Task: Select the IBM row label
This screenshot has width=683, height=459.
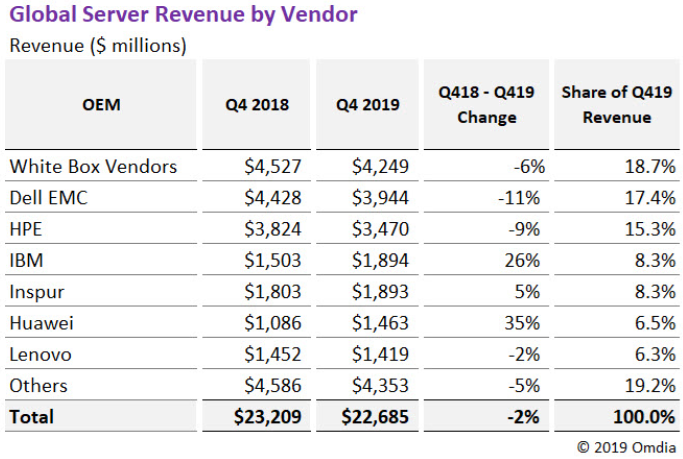Action: [26, 261]
